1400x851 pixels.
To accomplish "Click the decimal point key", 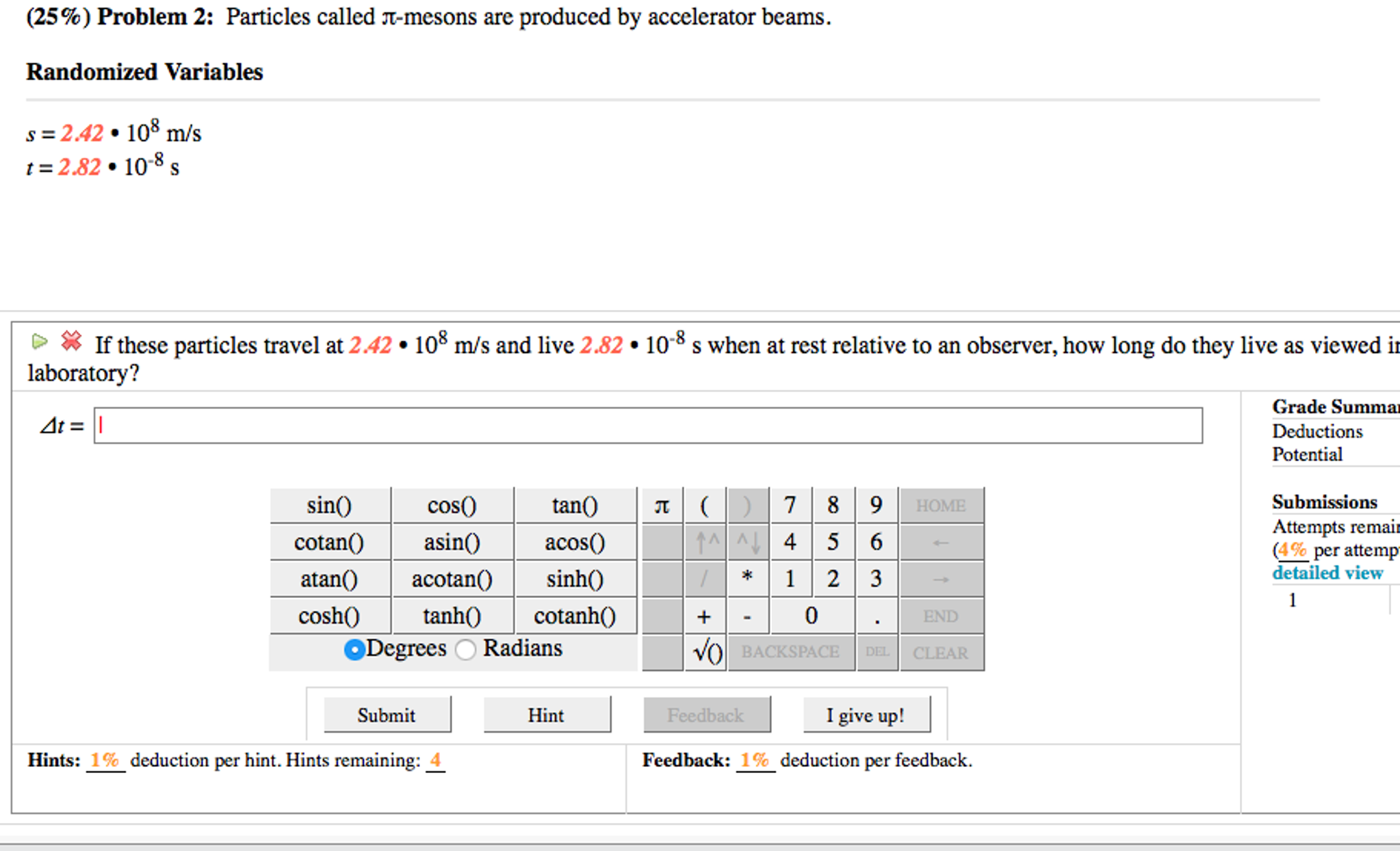I will (877, 616).
